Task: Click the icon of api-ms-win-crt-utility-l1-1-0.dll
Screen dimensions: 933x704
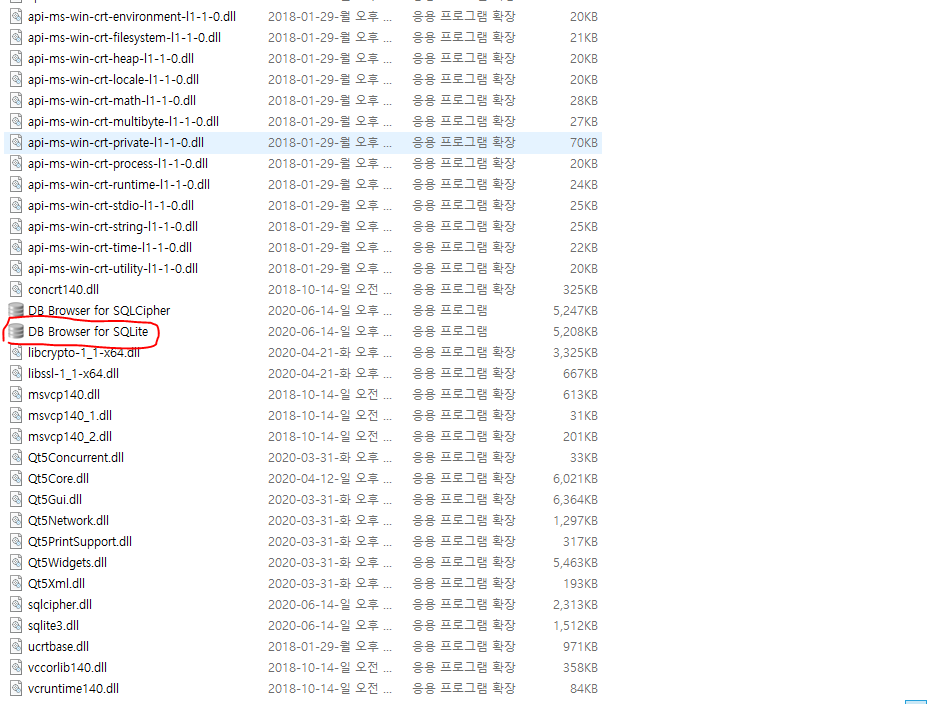Action: click(x=17, y=269)
